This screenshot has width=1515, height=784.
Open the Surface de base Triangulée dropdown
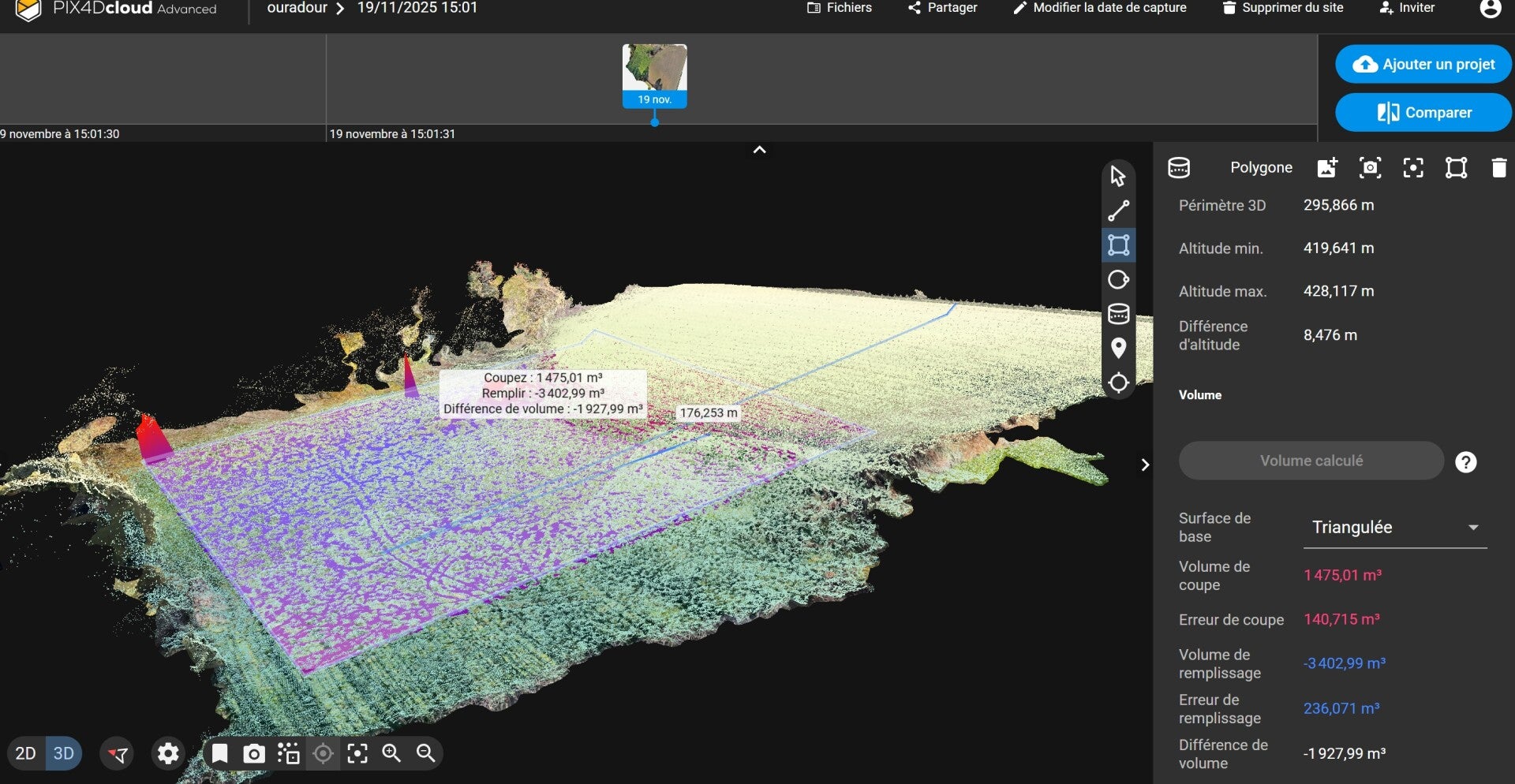coord(1394,528)
